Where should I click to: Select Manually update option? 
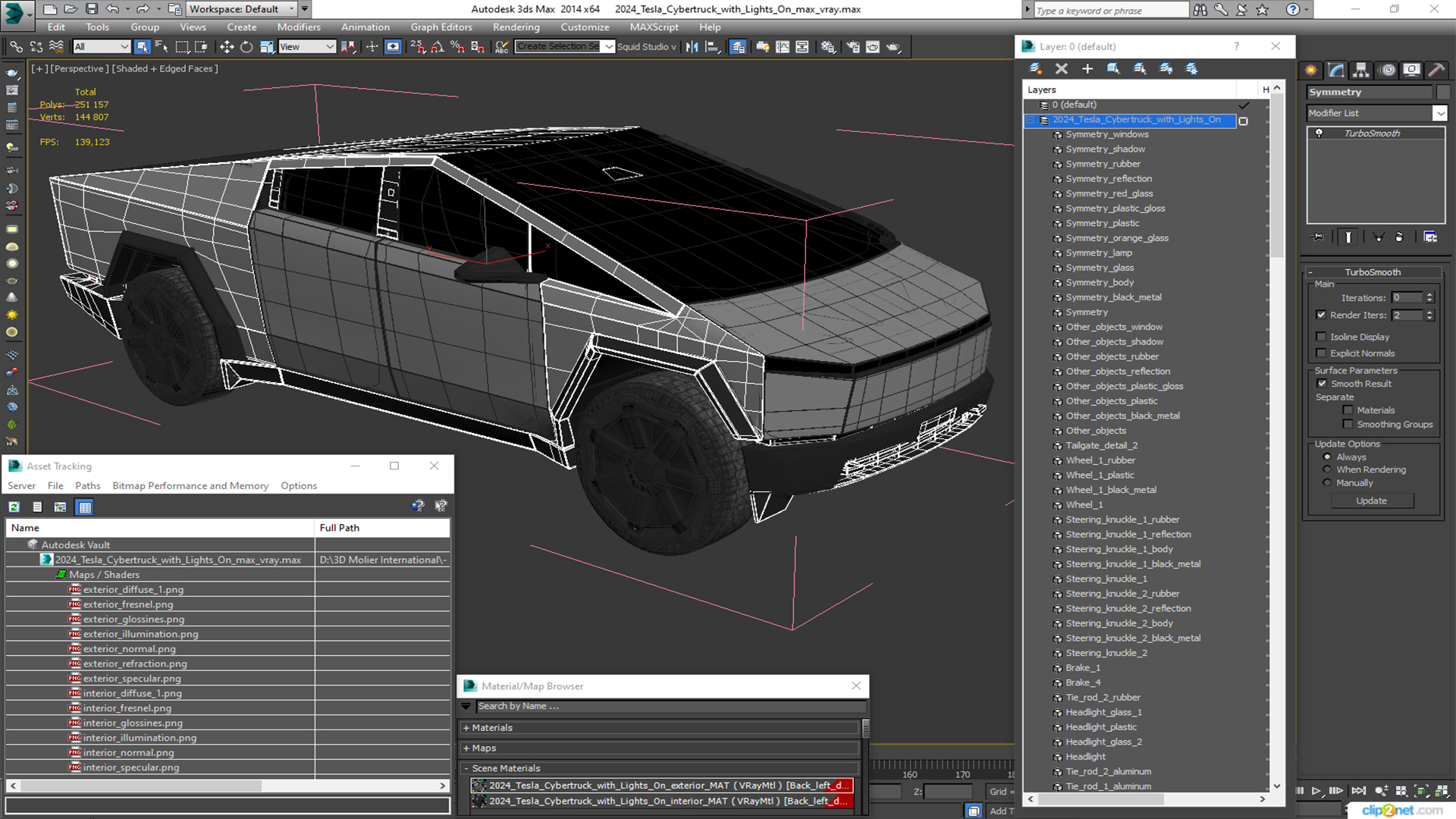[x=1327, y=483]
